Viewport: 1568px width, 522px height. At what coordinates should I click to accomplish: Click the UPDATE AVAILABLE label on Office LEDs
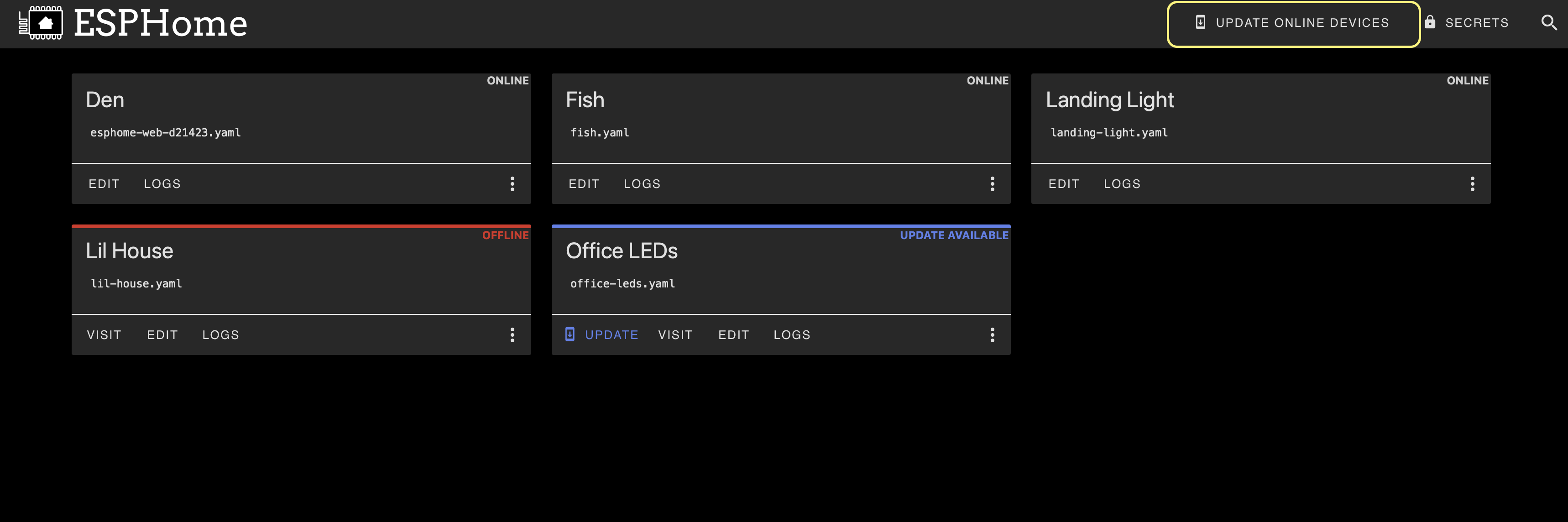[954, 235]
